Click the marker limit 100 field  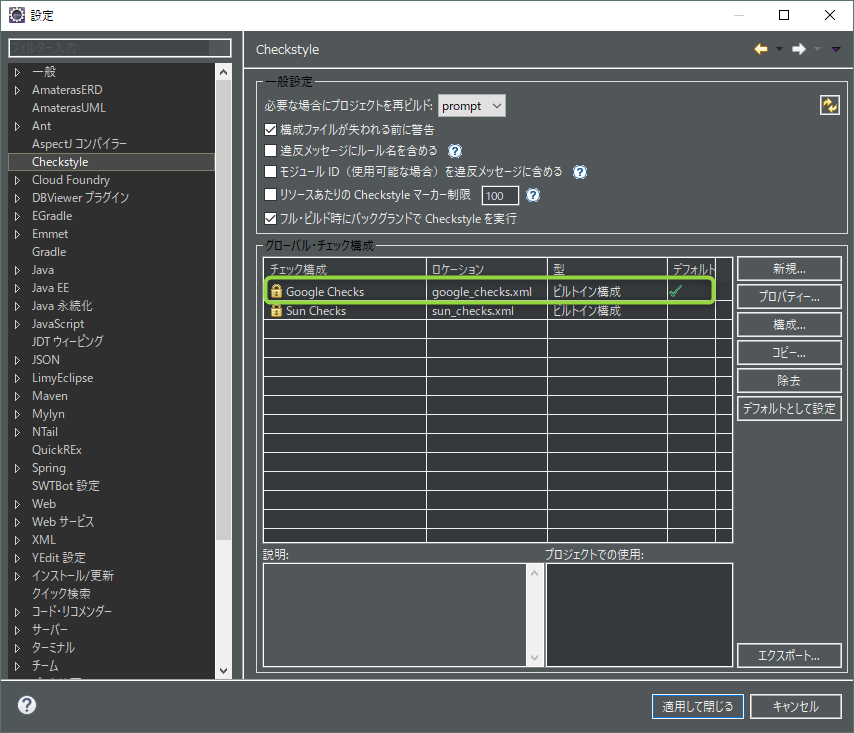tap(500, 196)
